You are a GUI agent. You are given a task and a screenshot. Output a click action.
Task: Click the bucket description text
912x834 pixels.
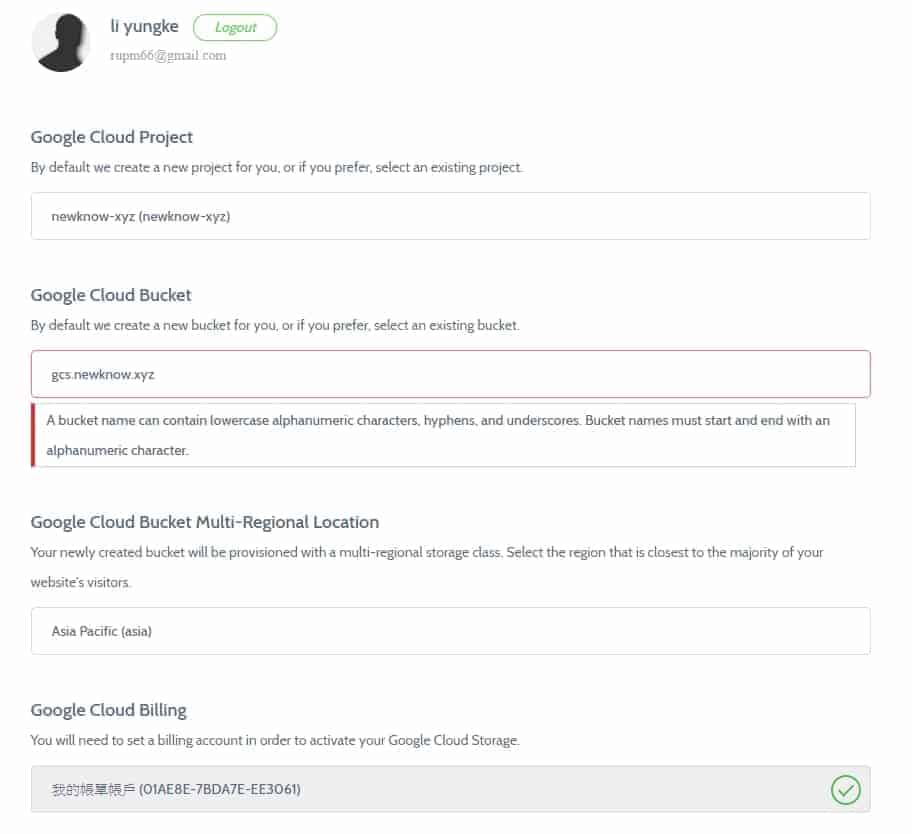(x=275, y=325)
